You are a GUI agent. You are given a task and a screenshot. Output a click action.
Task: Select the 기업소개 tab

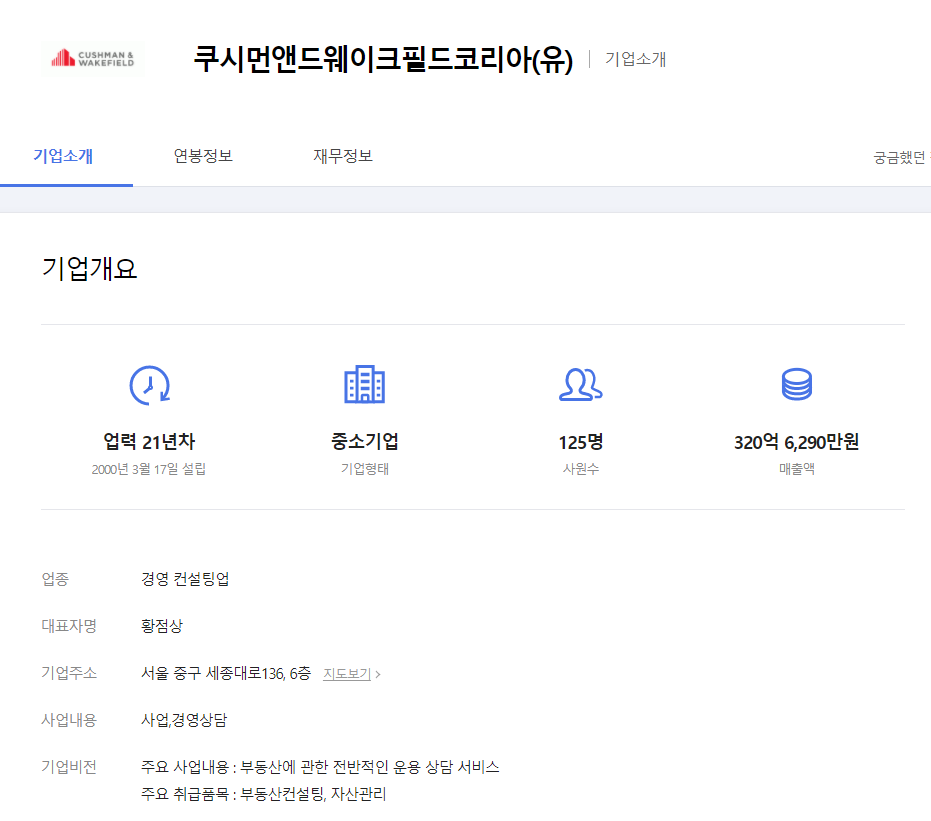[63, 156]
